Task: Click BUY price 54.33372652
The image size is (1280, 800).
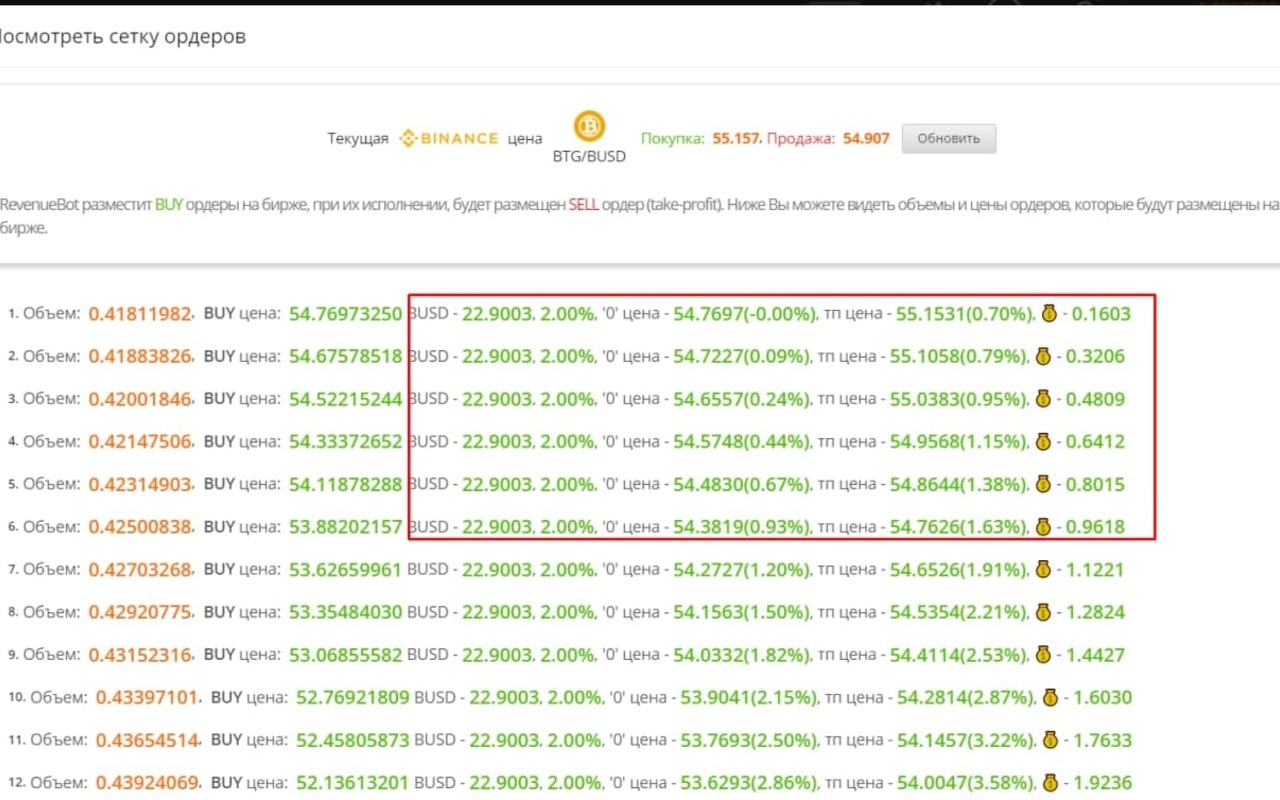Action: pyautogui.click(x=345, y=441)
